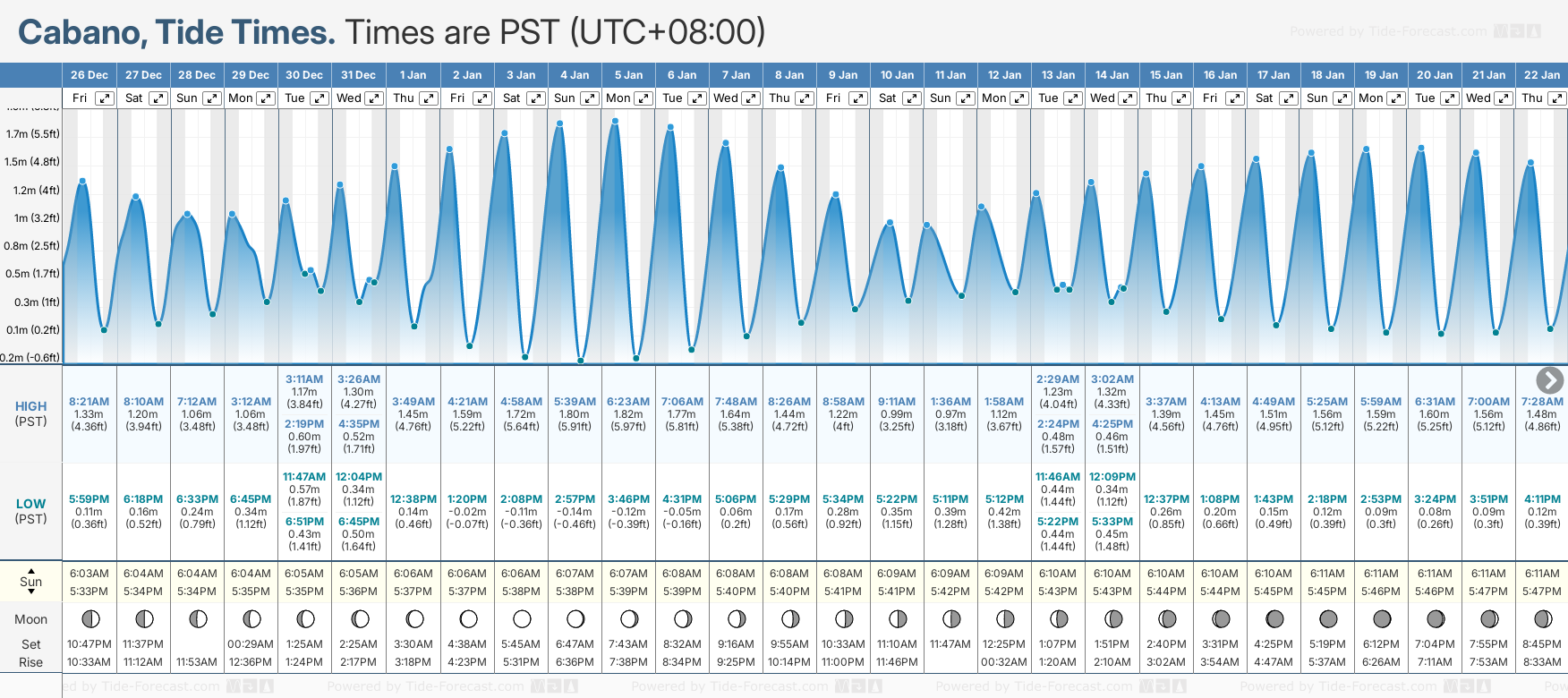Viewport: 1568px width, 698px height.
Task: Expand the Friday 26 Dec day view
Action: [105, 98]
